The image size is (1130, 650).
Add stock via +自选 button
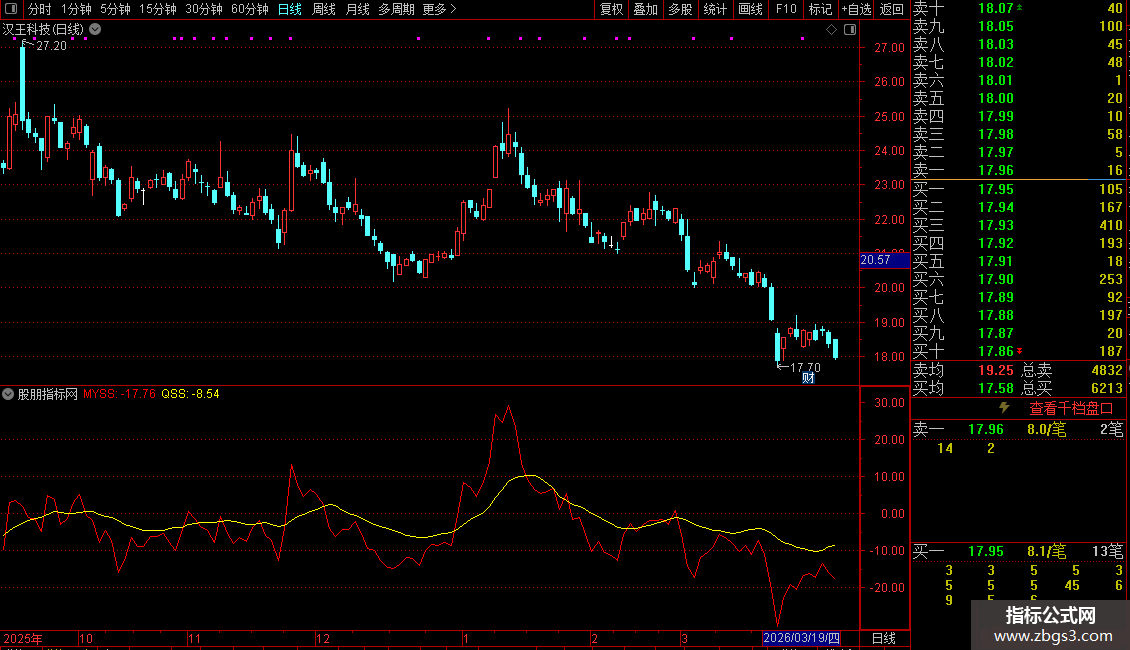coord(856,9)
